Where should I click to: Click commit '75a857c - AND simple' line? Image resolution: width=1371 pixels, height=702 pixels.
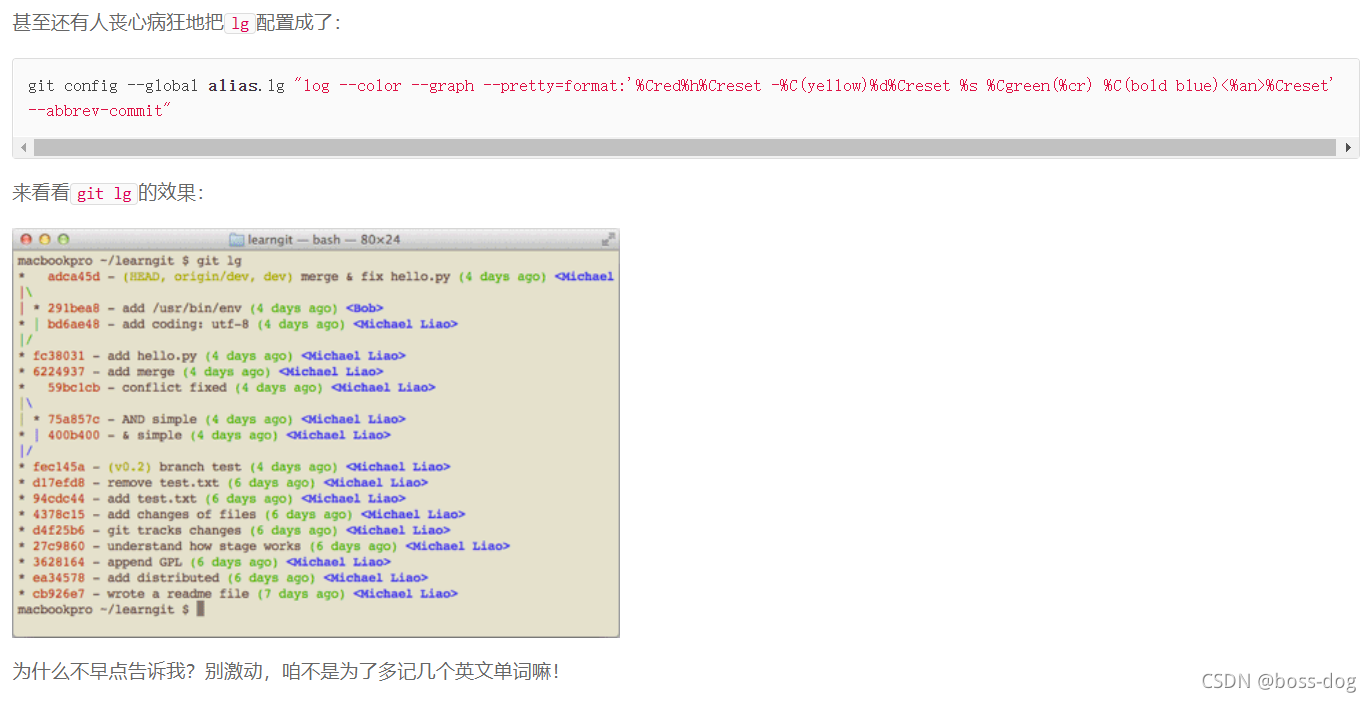[x=211, y=420]
